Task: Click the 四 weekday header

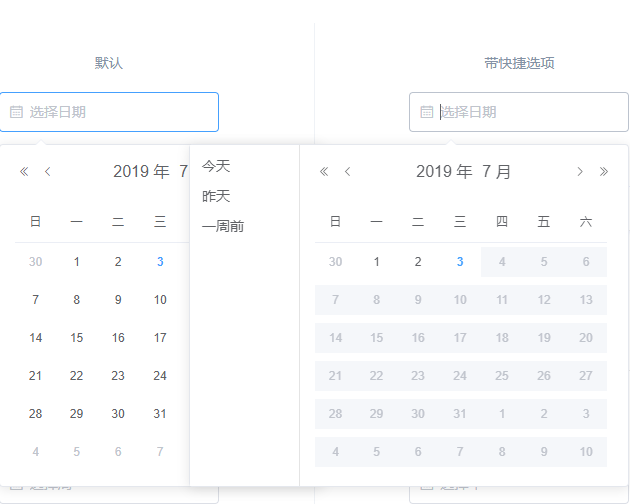Action: pos(502,221)
